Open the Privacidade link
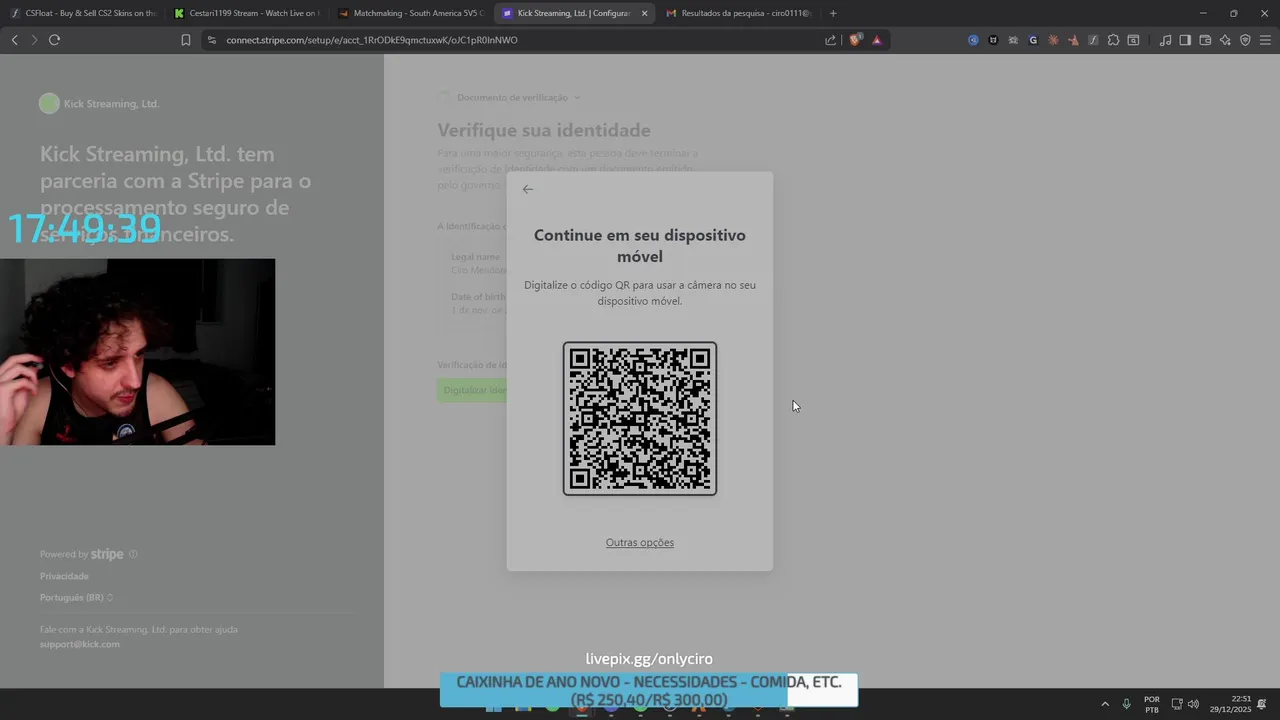Screen dimensions: 1280x720 [64, 576]
